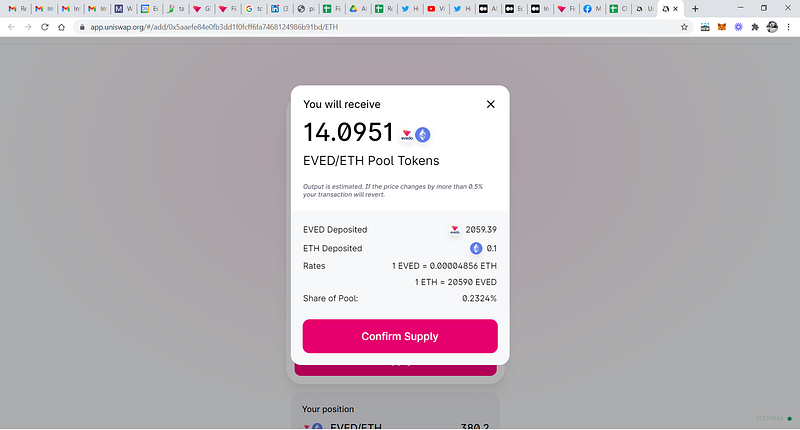Open the Chrome extensions puzzle menu

[x=755, y=27]
